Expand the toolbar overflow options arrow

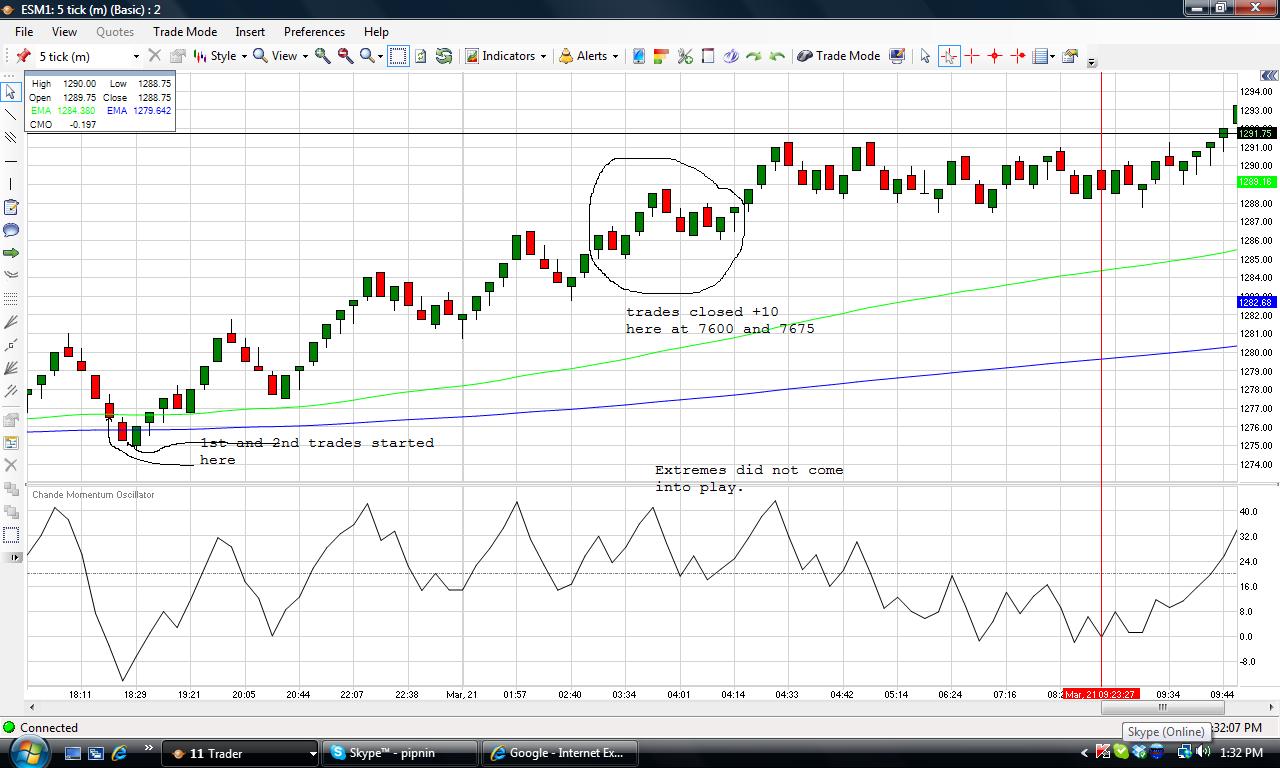tap(1092, 62)
